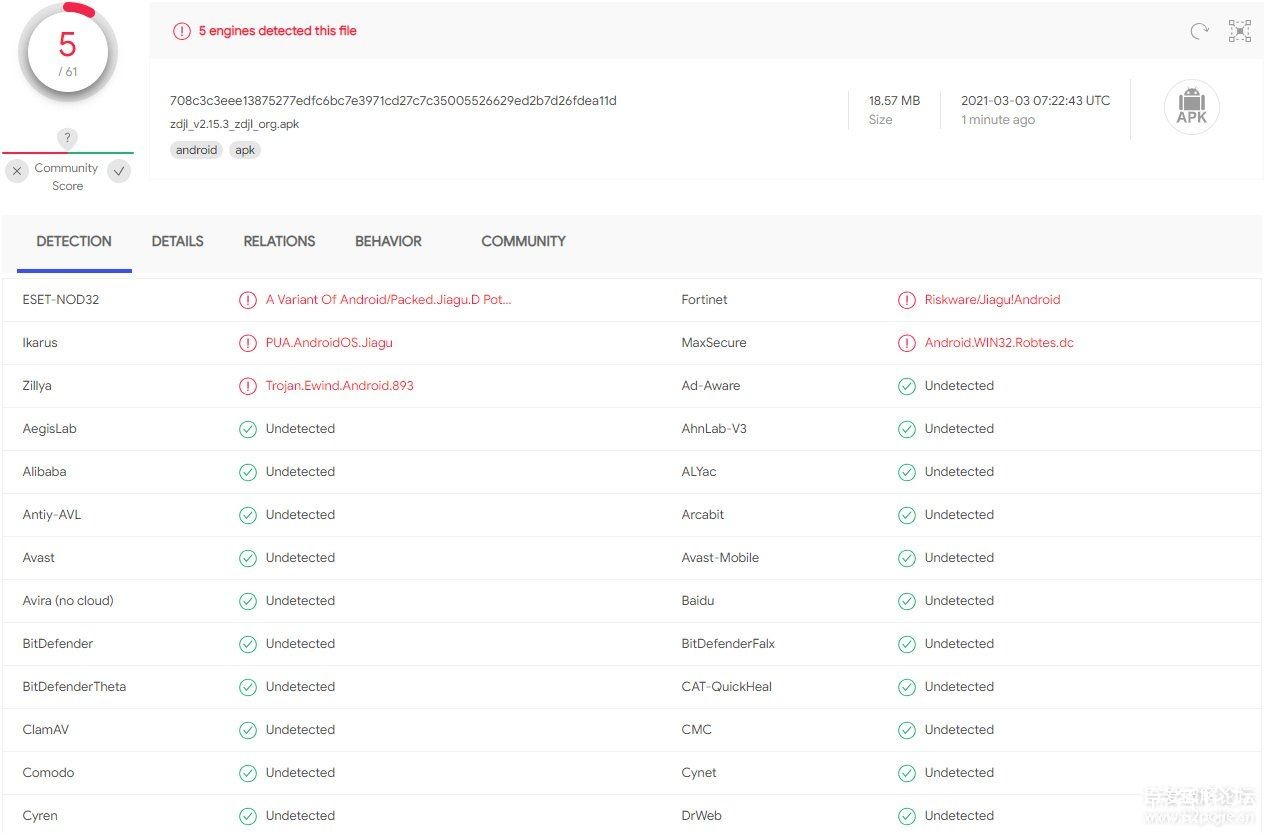Click the reanalyze refresh icon
1264x833 pixels.
point(1199,31)
